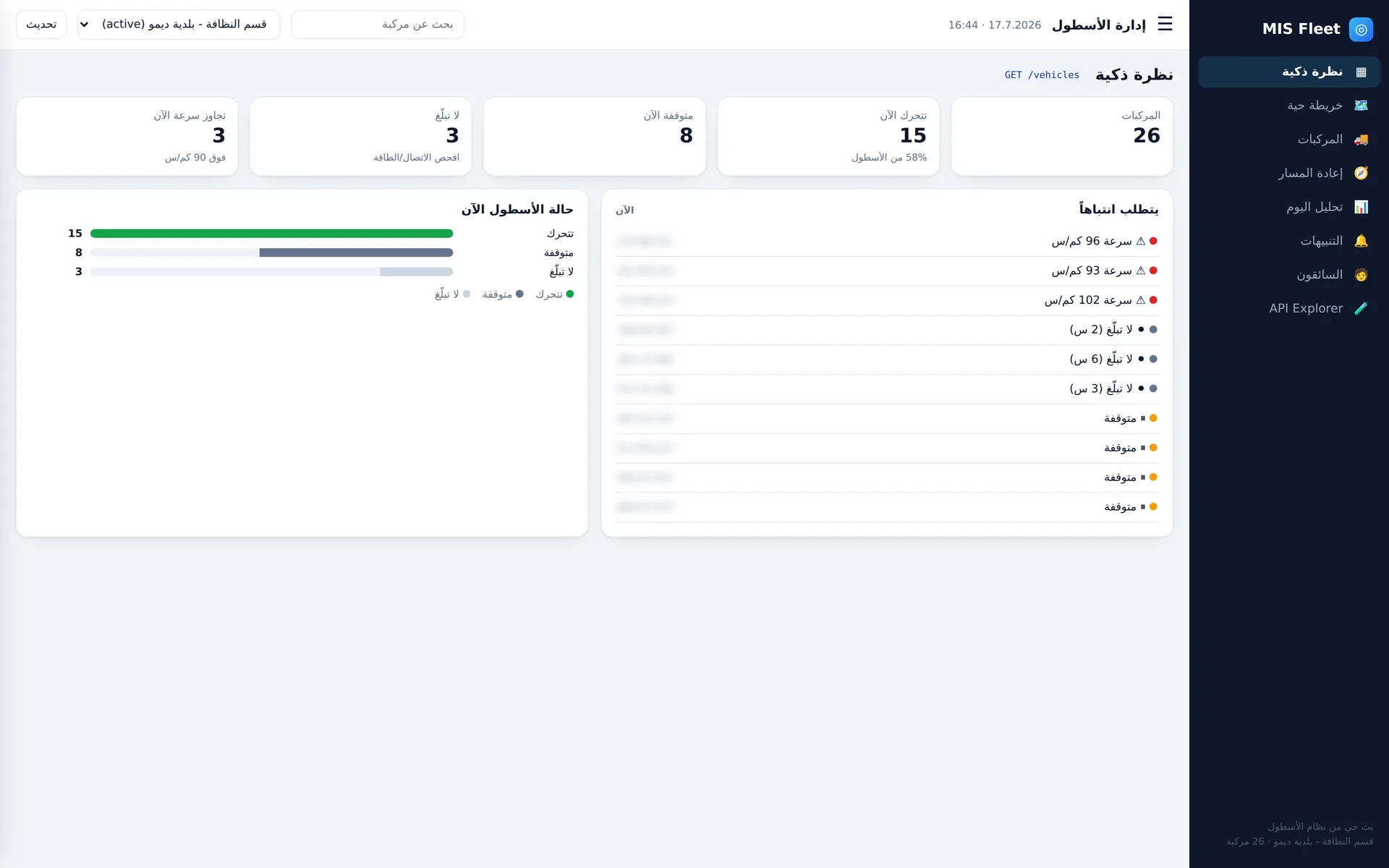This screenshot has height=868, width=1389.
Task: Open the التنبيهات sidebar label
Action: point(1321,241)
